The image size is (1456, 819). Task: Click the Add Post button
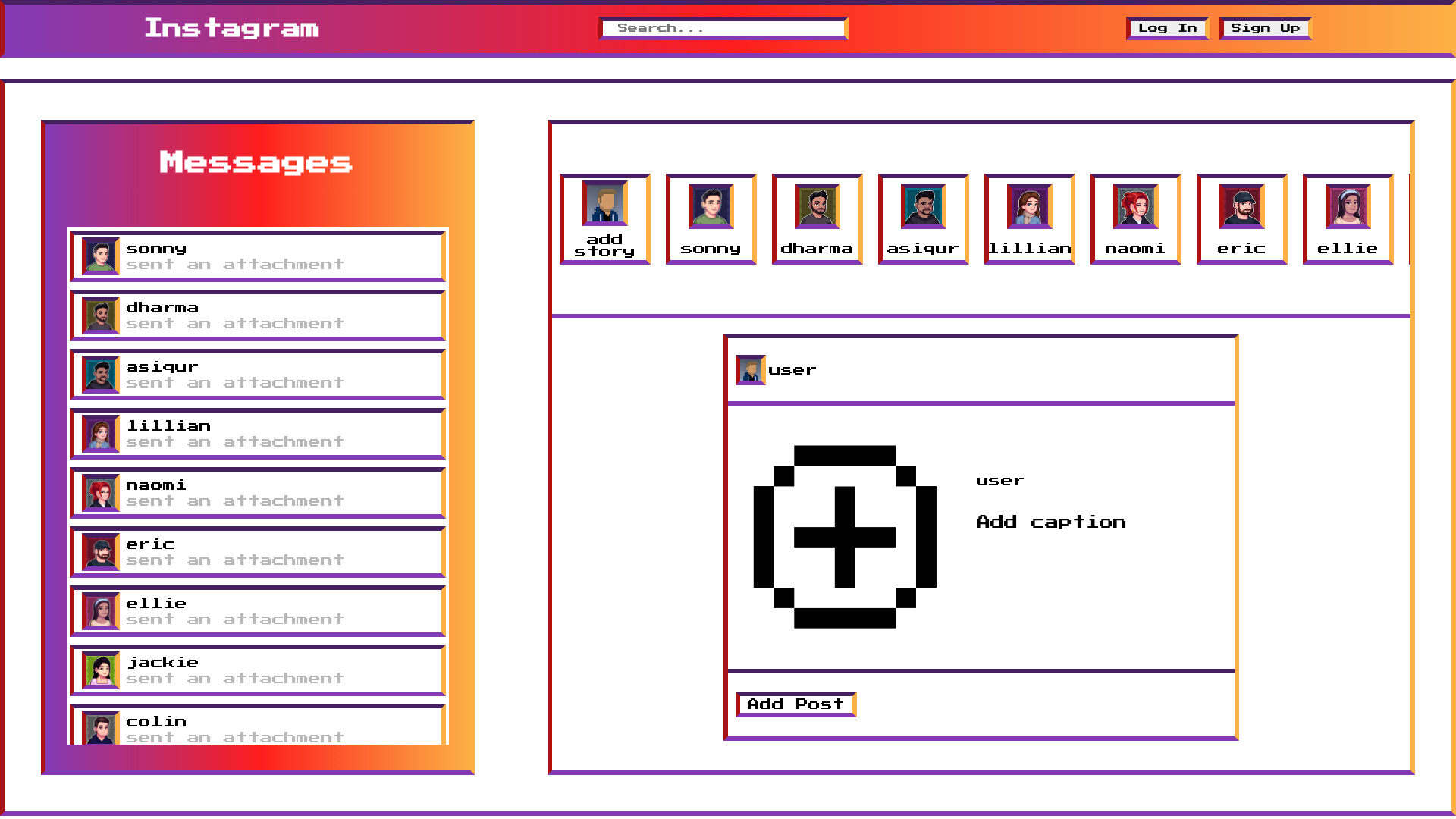click(x=795, y=704)
